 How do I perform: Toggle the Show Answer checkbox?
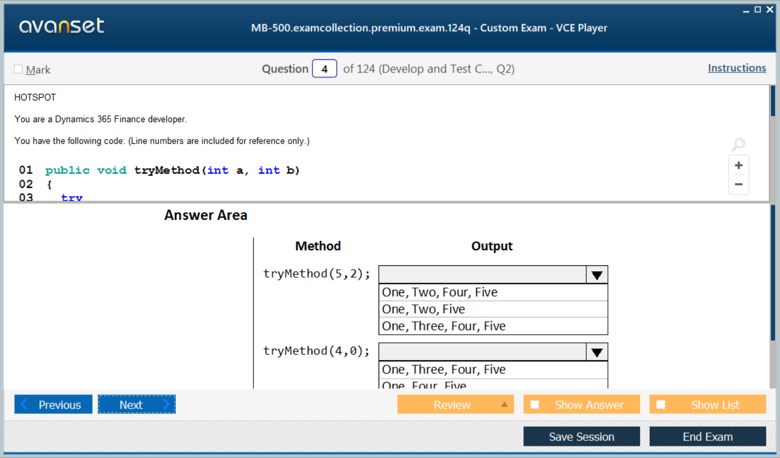[535, 404]
